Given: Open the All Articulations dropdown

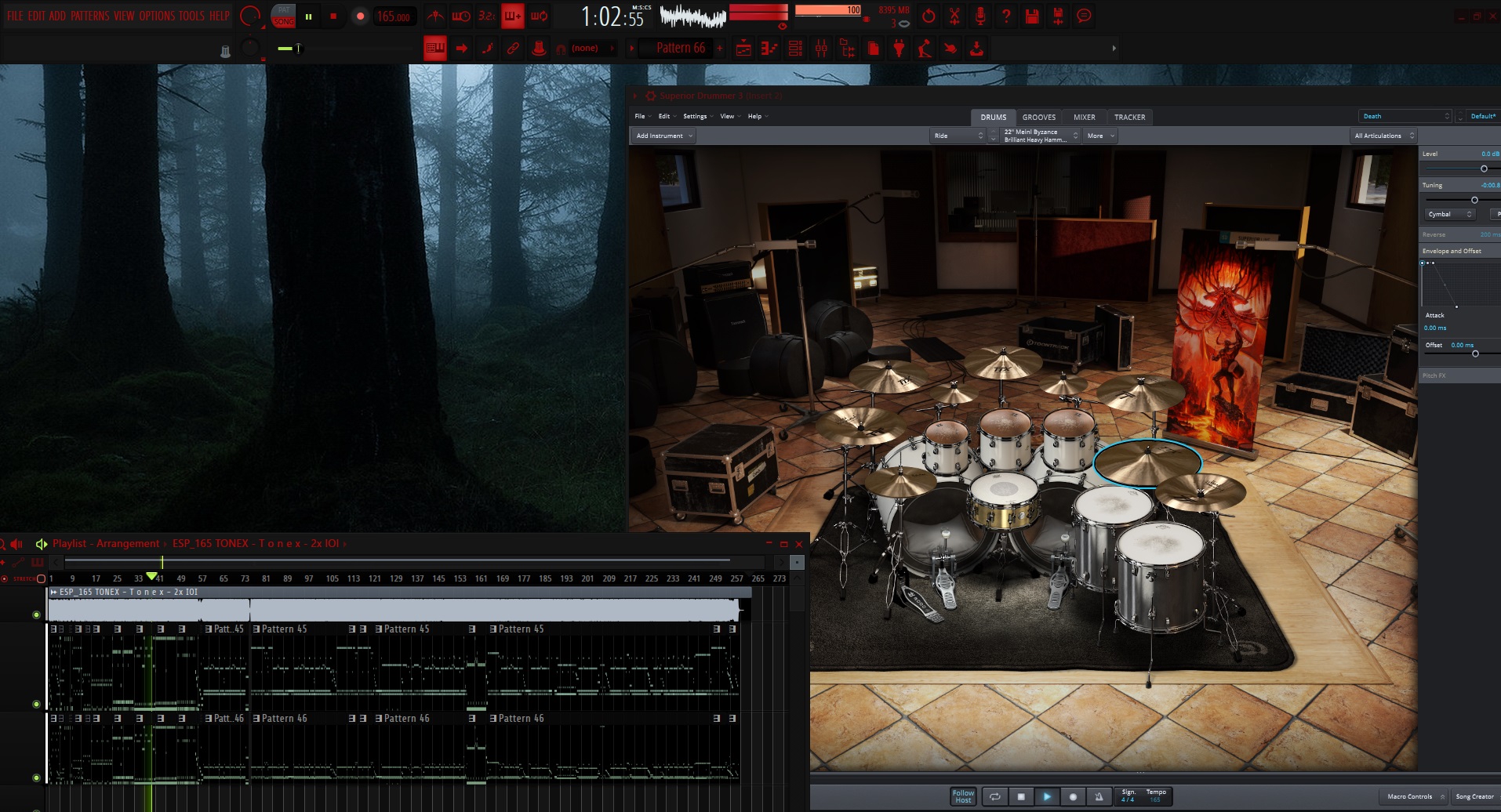Looking at the screenshot, I should pyautogui.click(x=1384, y=136).
